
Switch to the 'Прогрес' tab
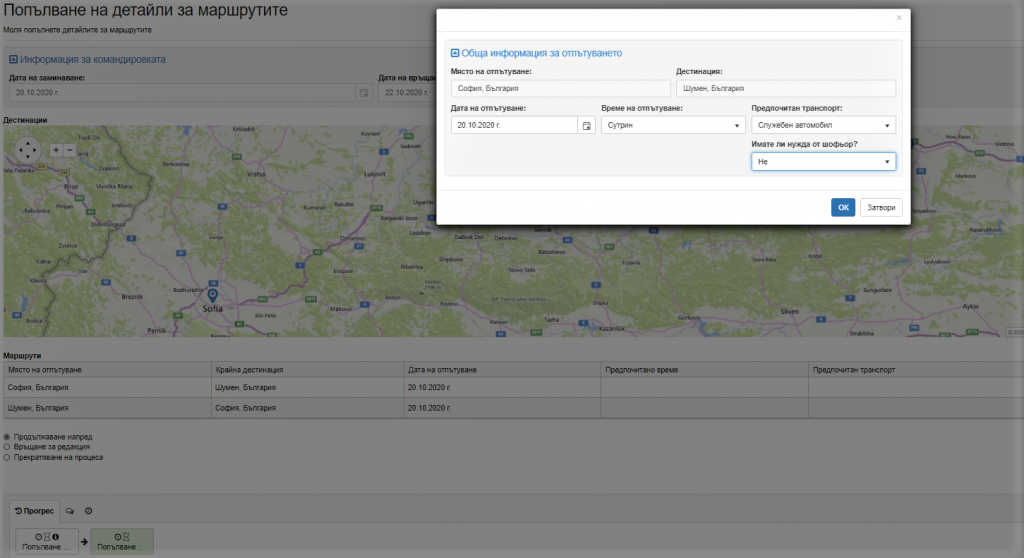pos(34,511)
